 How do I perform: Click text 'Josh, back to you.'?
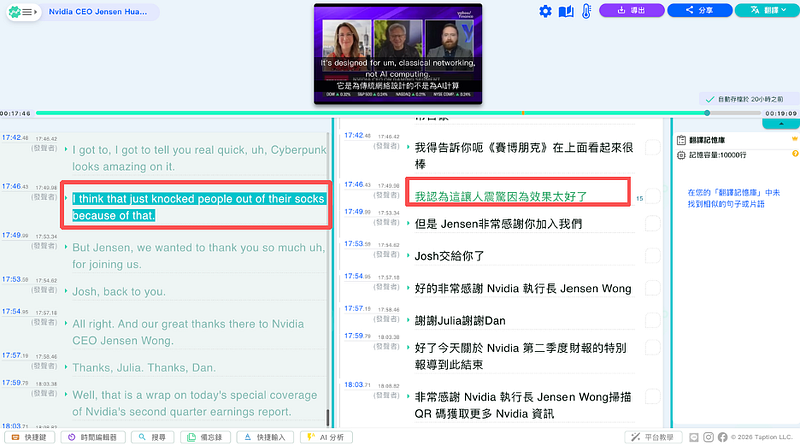[118, 291]
